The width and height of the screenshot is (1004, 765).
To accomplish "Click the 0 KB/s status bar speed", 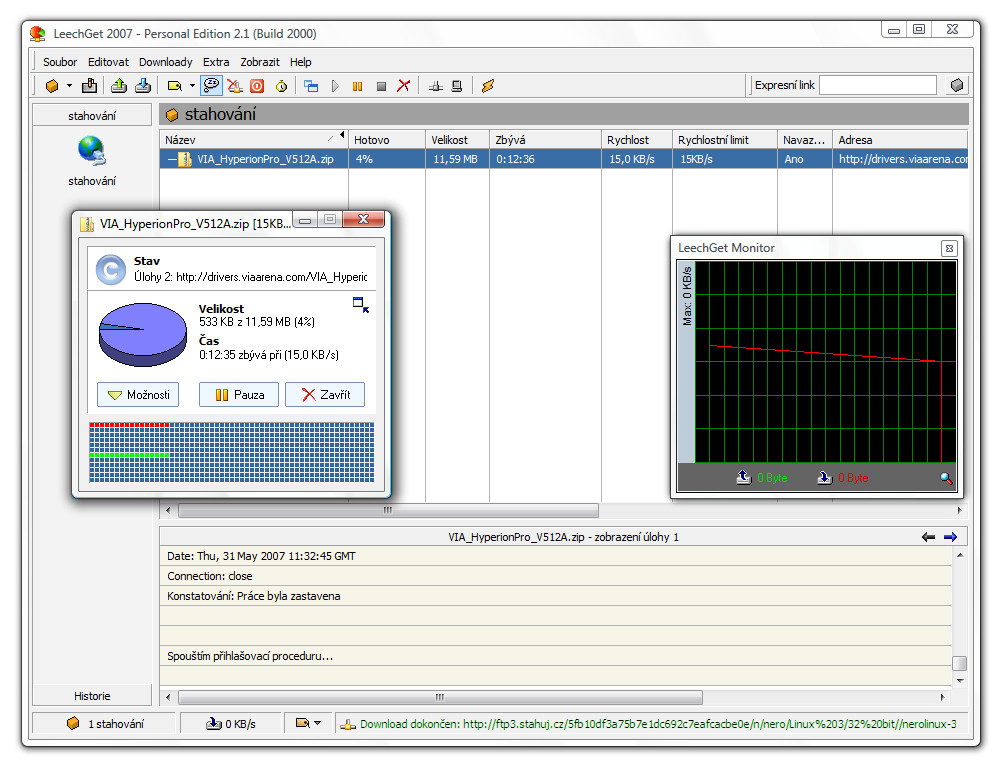I will [x=231, y=723].
